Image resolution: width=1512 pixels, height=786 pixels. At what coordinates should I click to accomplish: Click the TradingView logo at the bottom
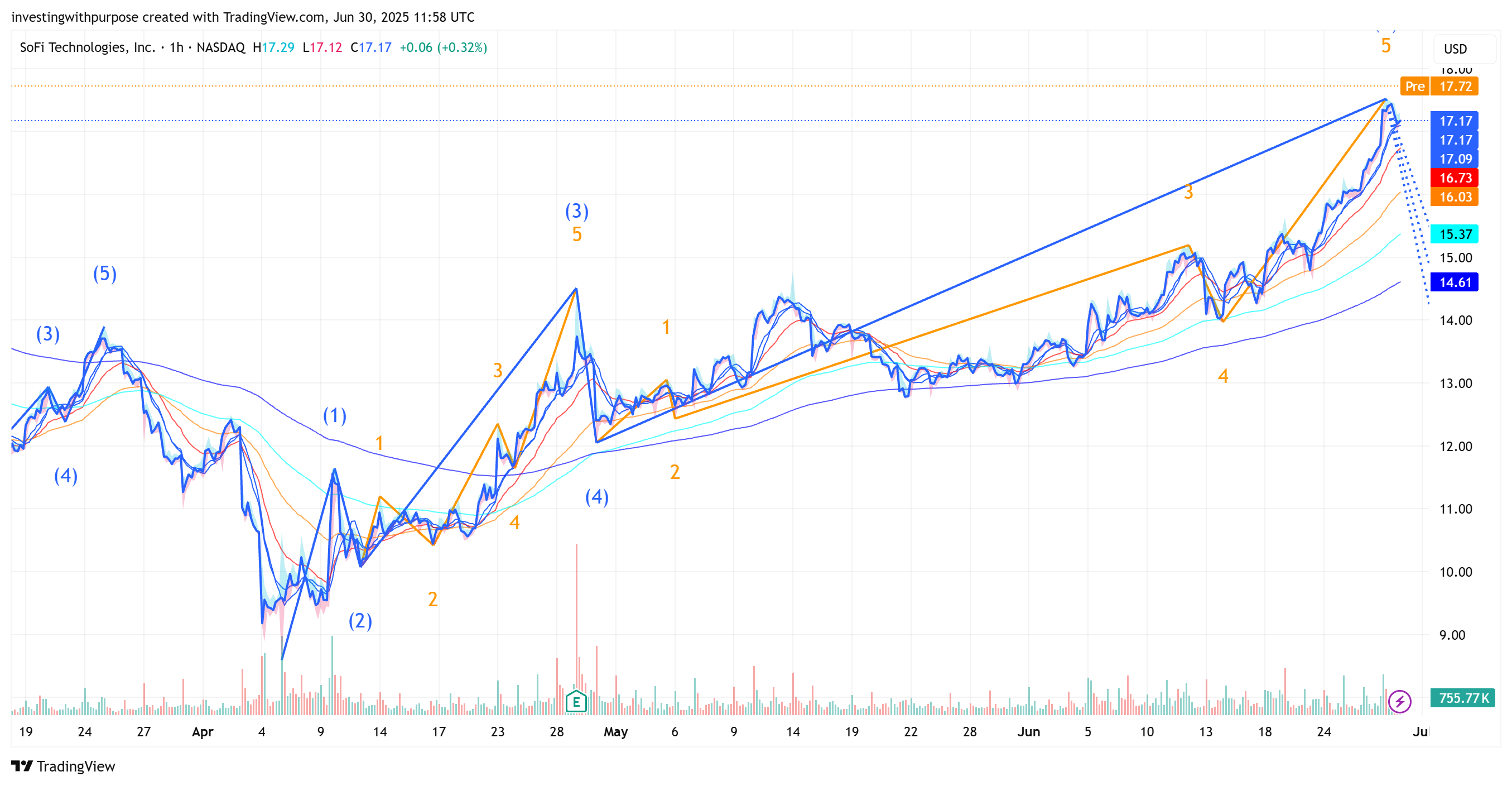(x=64, y=766)
